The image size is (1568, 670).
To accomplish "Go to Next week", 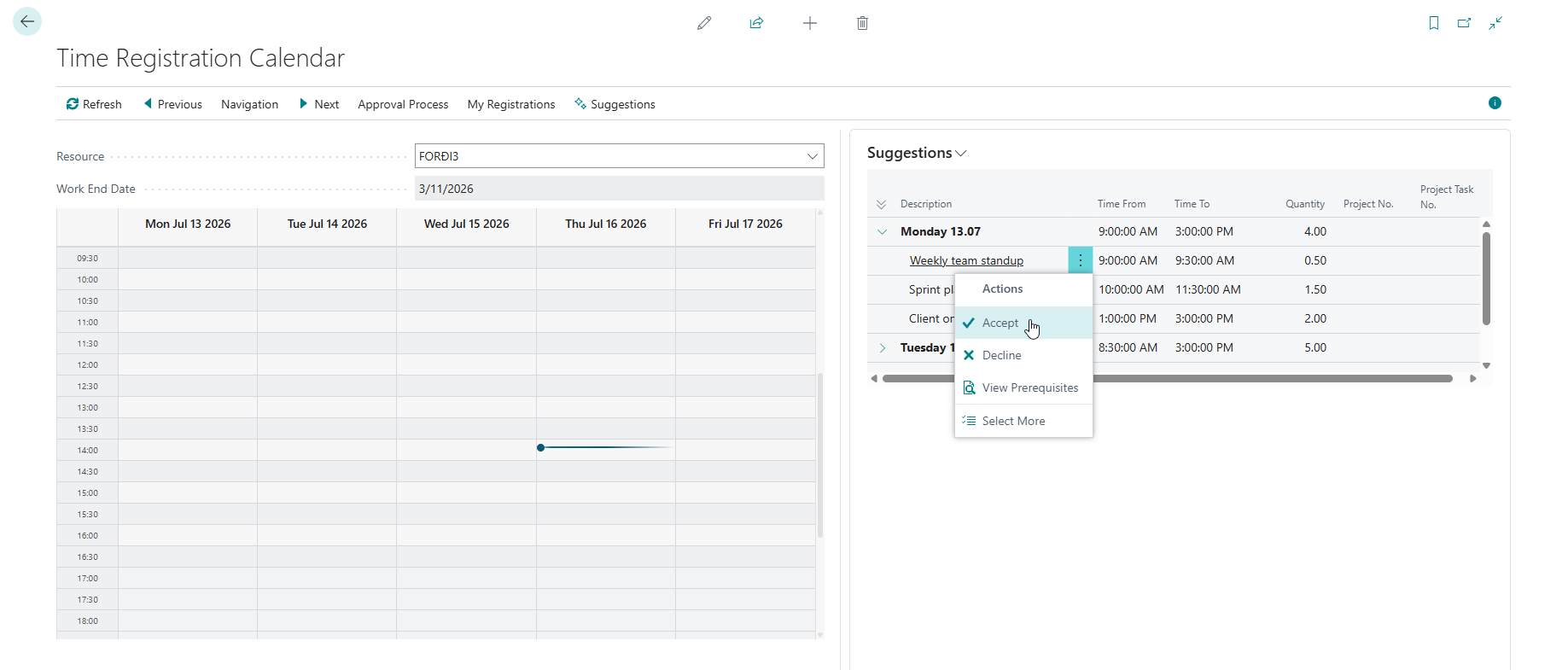I will click(x=319, y=104).
